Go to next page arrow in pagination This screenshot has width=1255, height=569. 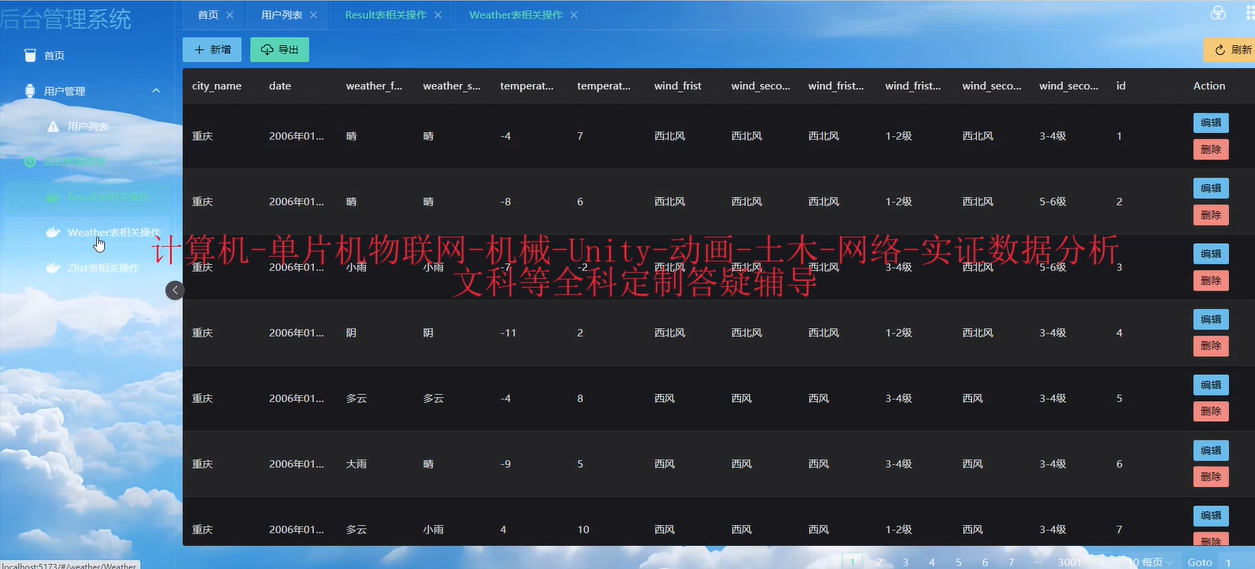pyautogui.click(x=1102, y=562)
